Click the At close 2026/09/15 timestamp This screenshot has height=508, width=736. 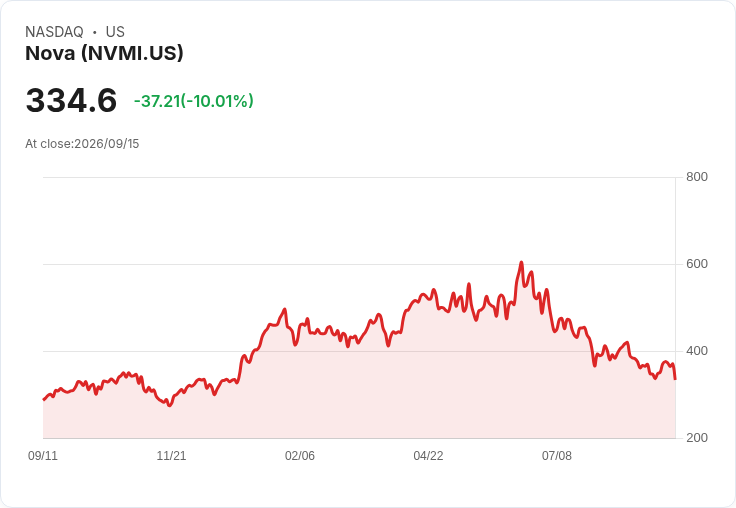pos(82,144)
